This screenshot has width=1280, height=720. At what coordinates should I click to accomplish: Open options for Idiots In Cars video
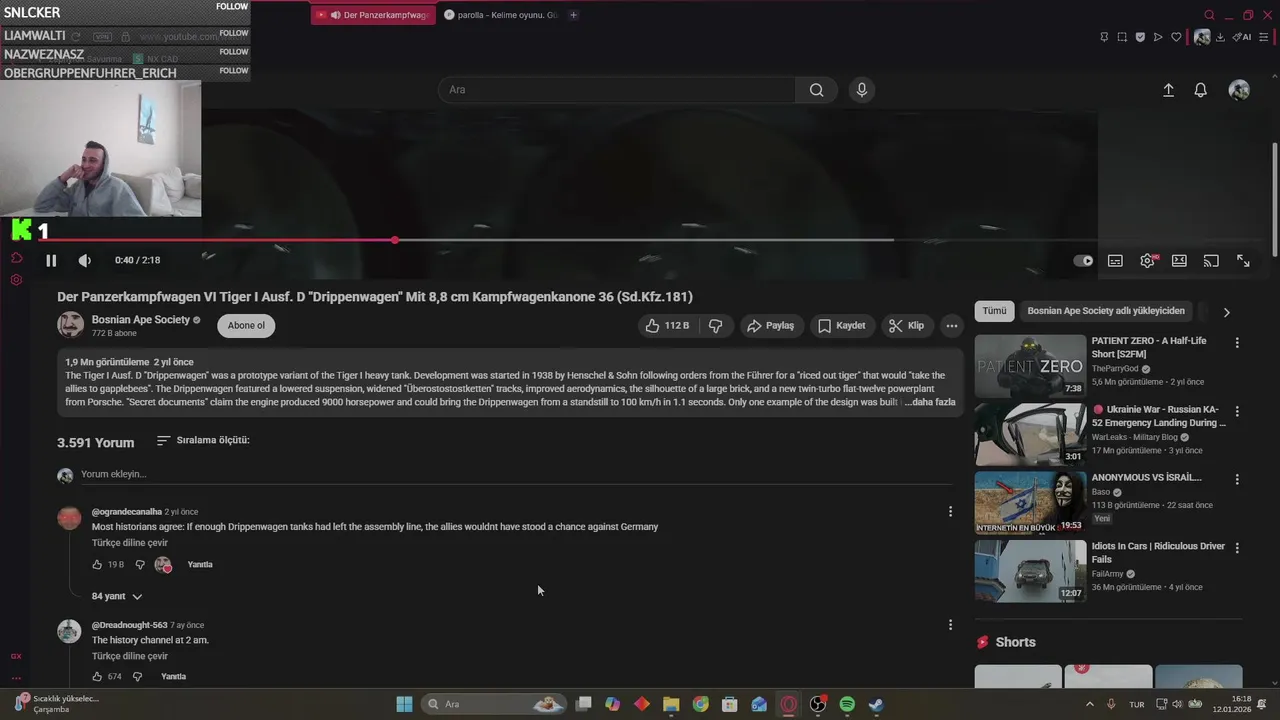point(1237,548)
